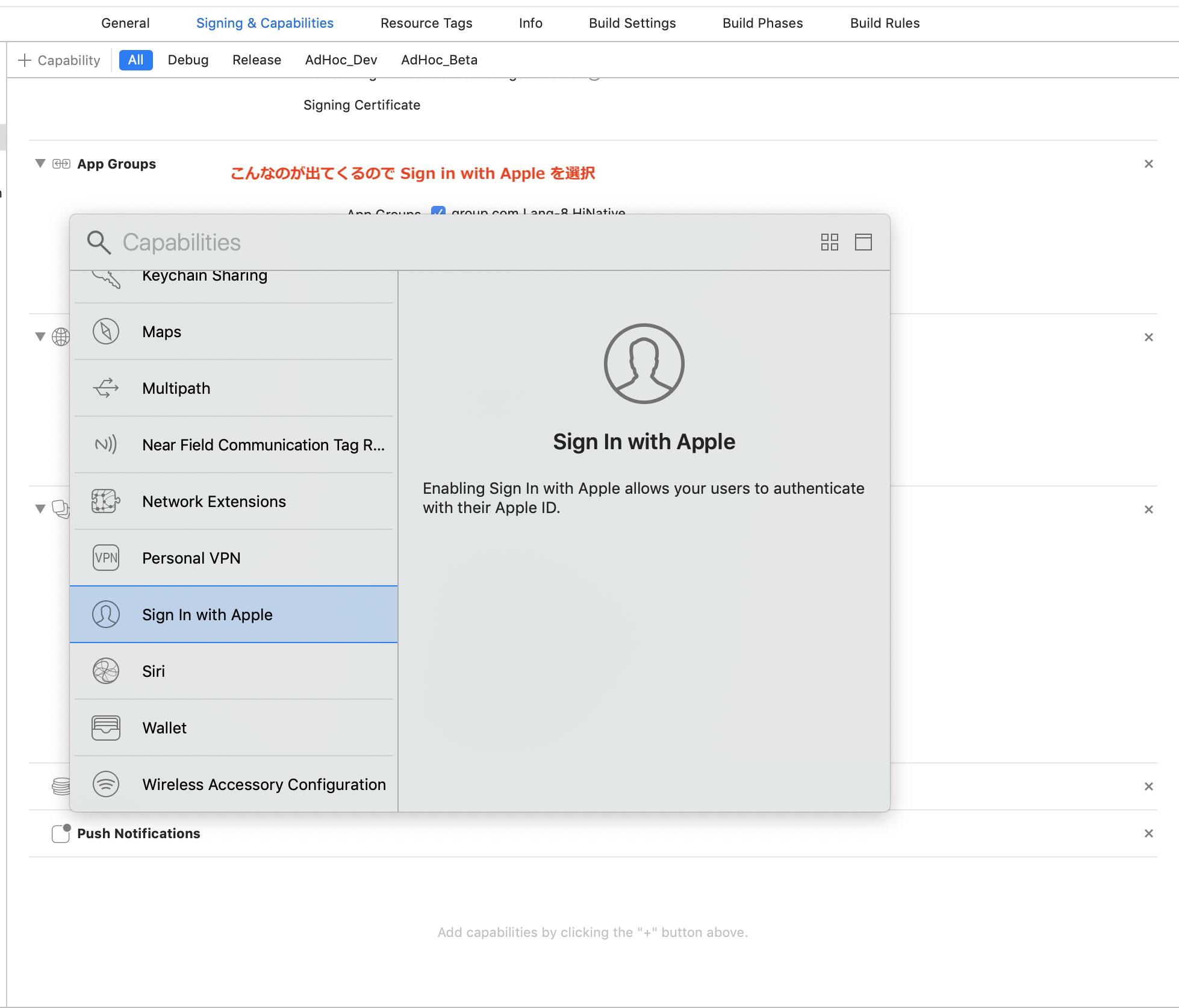Click the Capabilities search field

coord(422,242)
